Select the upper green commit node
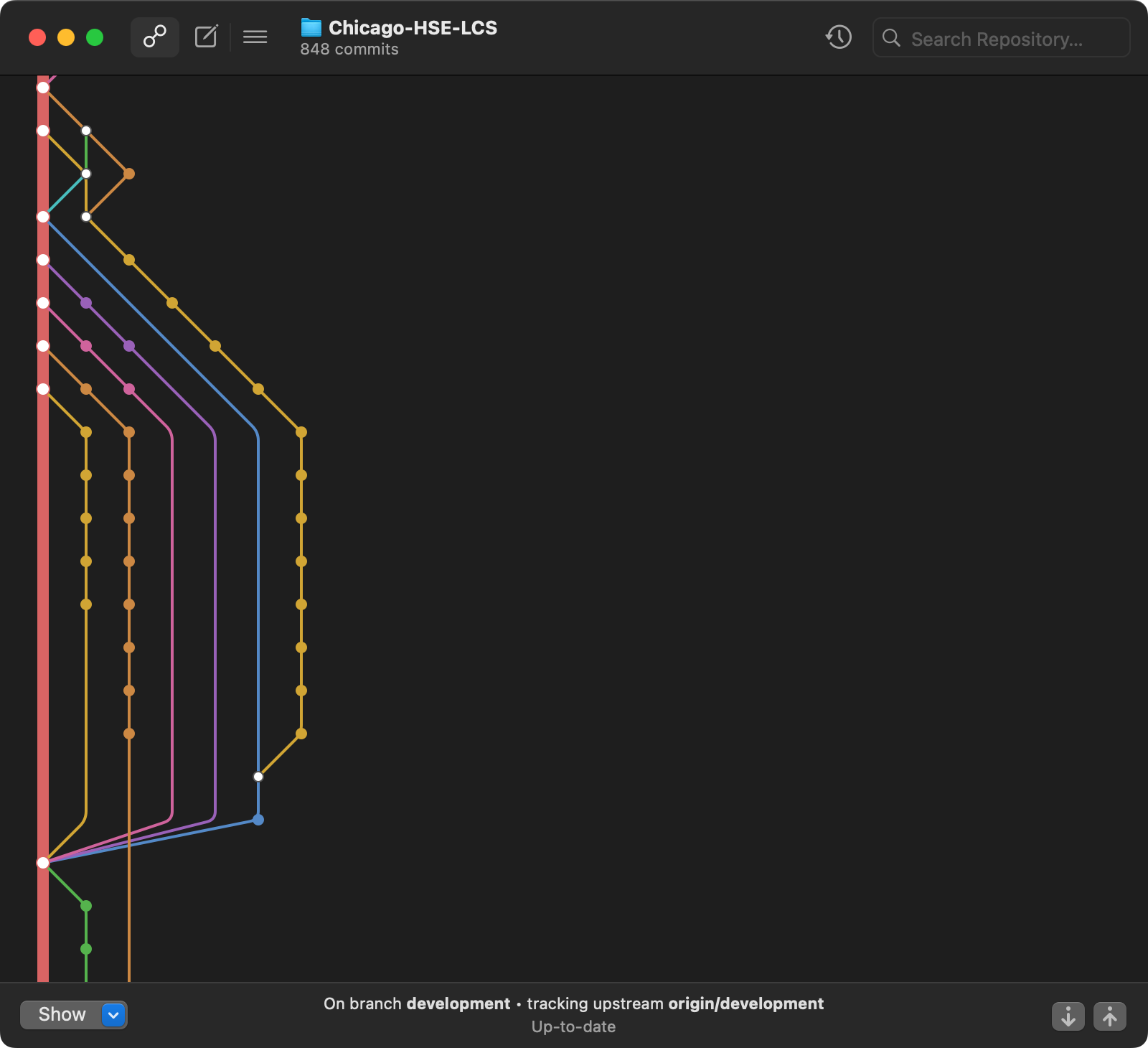Screen dimensions: 1148x1048 [86, 906]
